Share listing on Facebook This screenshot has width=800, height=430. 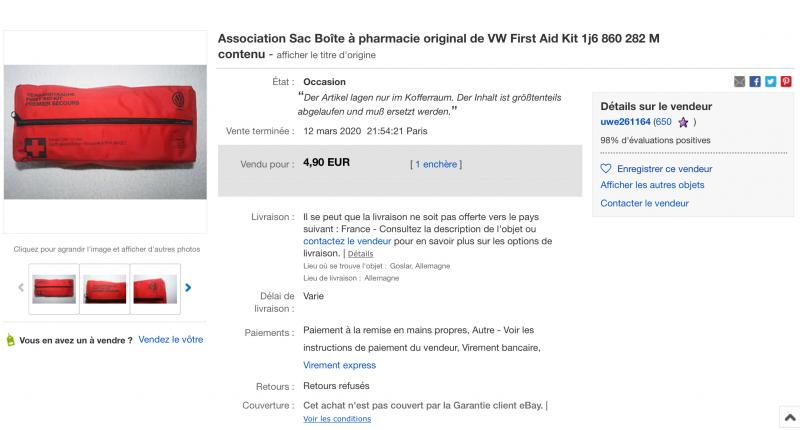point(755,82)
